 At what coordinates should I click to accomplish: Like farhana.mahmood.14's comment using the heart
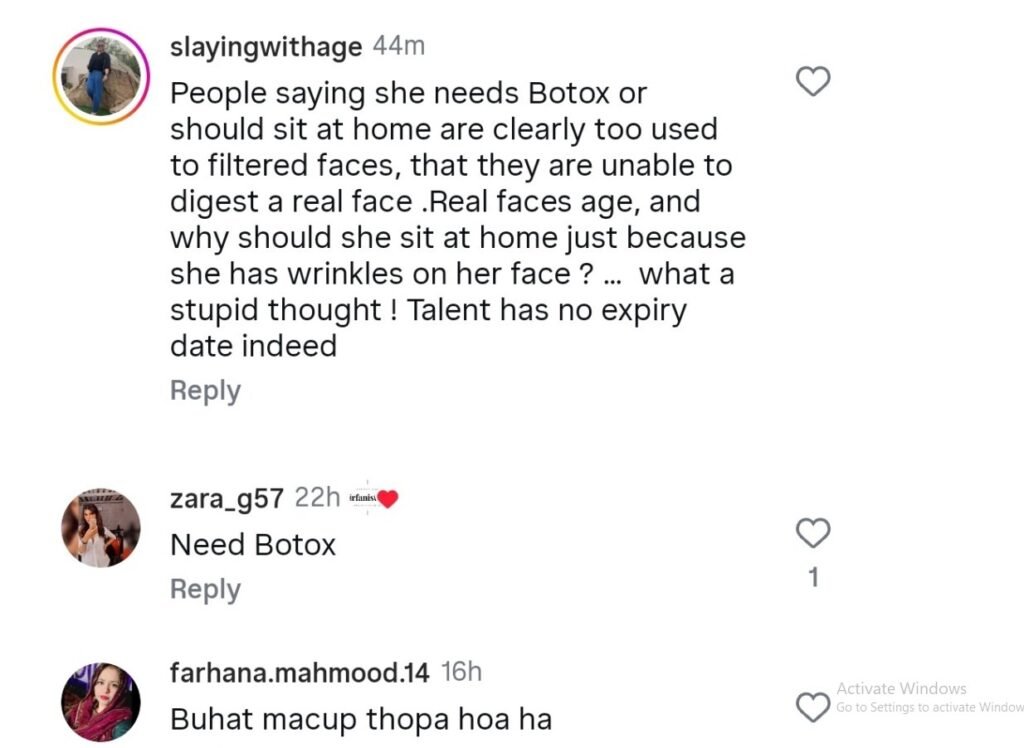click(813, 707)
